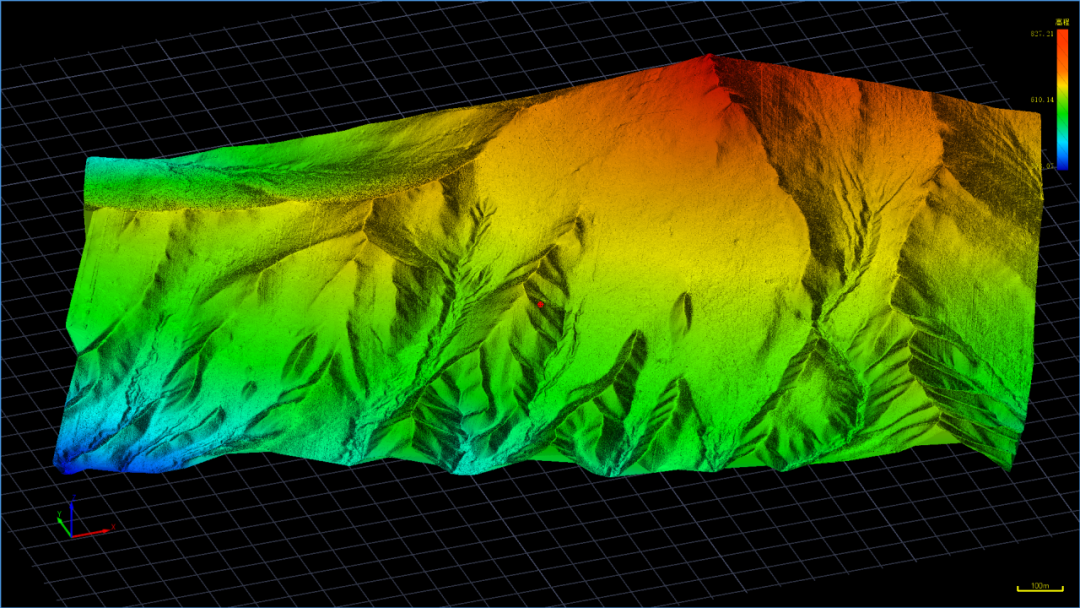Click the green Y axis arrow of the gizmo

[x=64, y=526]
